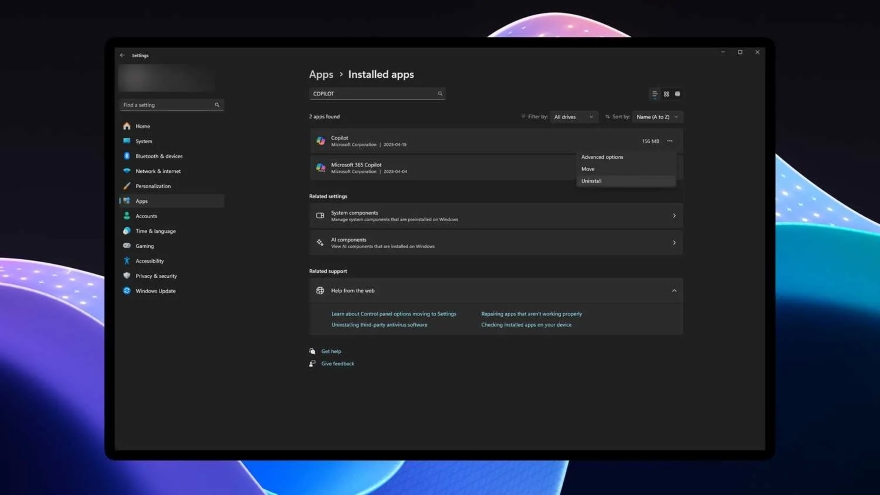This screenshot has width=880, height=495.
Task: Switch to tile view layout icon
Action: click(677, 94)
